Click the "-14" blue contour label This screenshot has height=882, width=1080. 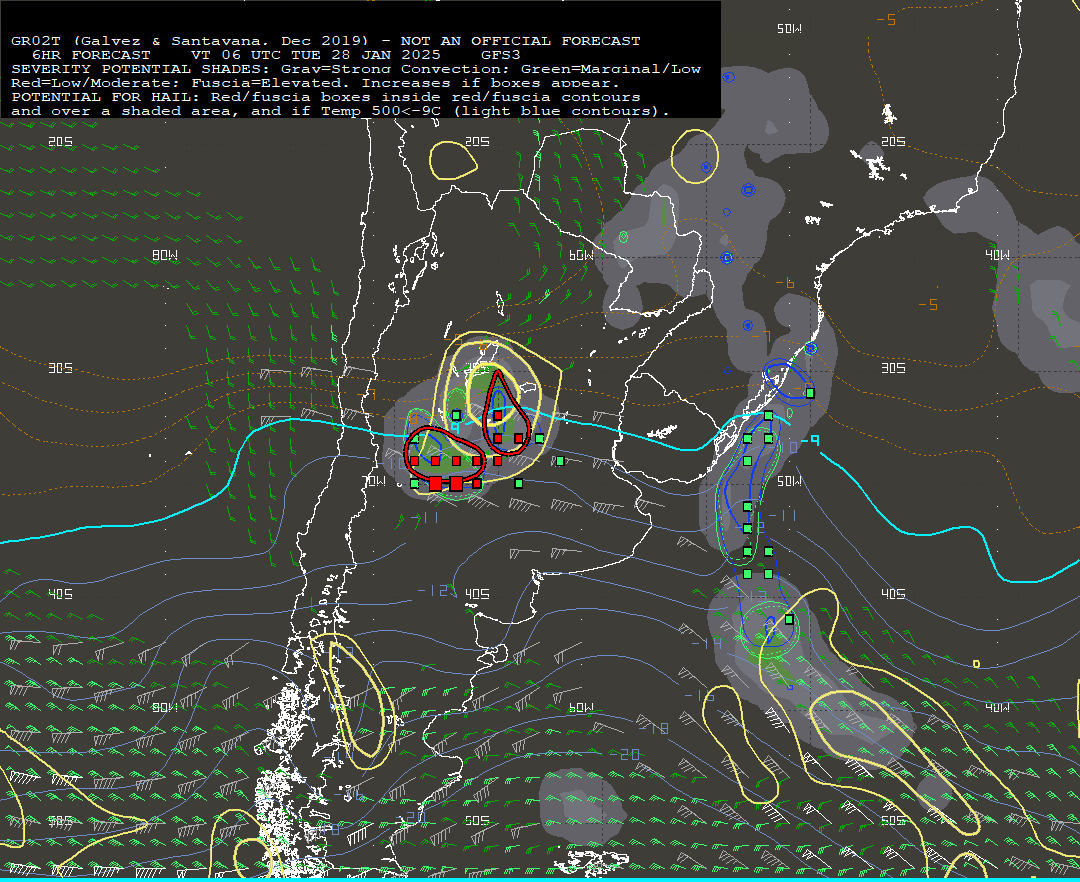point(706,642)
